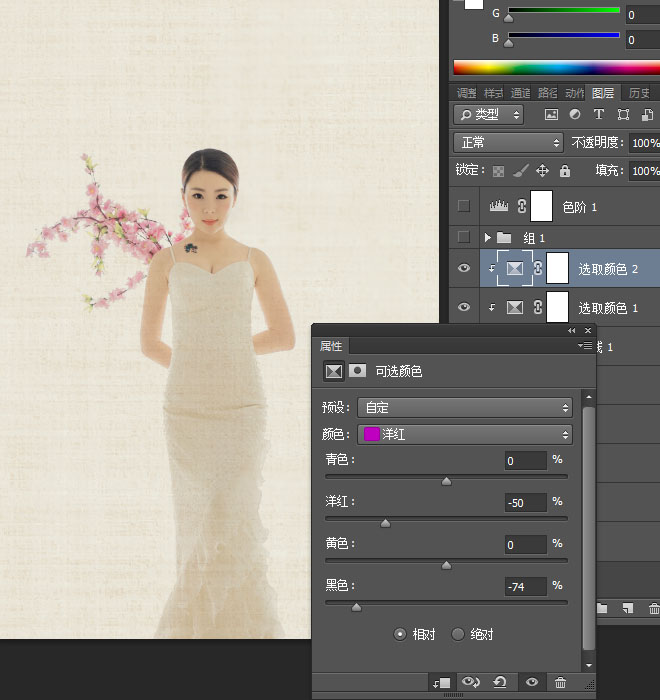Click the pixel layer filter icon
The width and height of the screenshot is (660, 700).
point(551,115)
